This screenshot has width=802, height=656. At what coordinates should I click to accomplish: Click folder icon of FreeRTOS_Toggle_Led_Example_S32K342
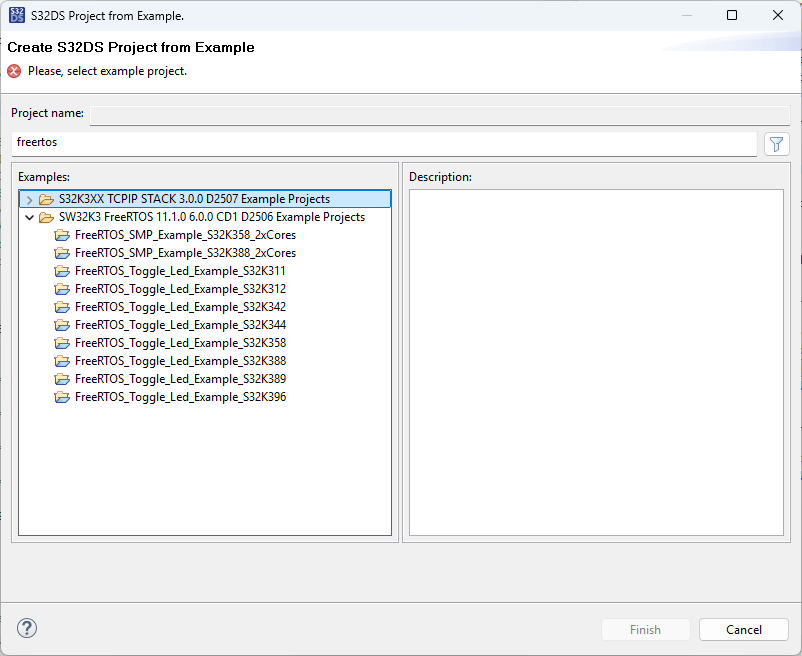(x=62, y=307)
